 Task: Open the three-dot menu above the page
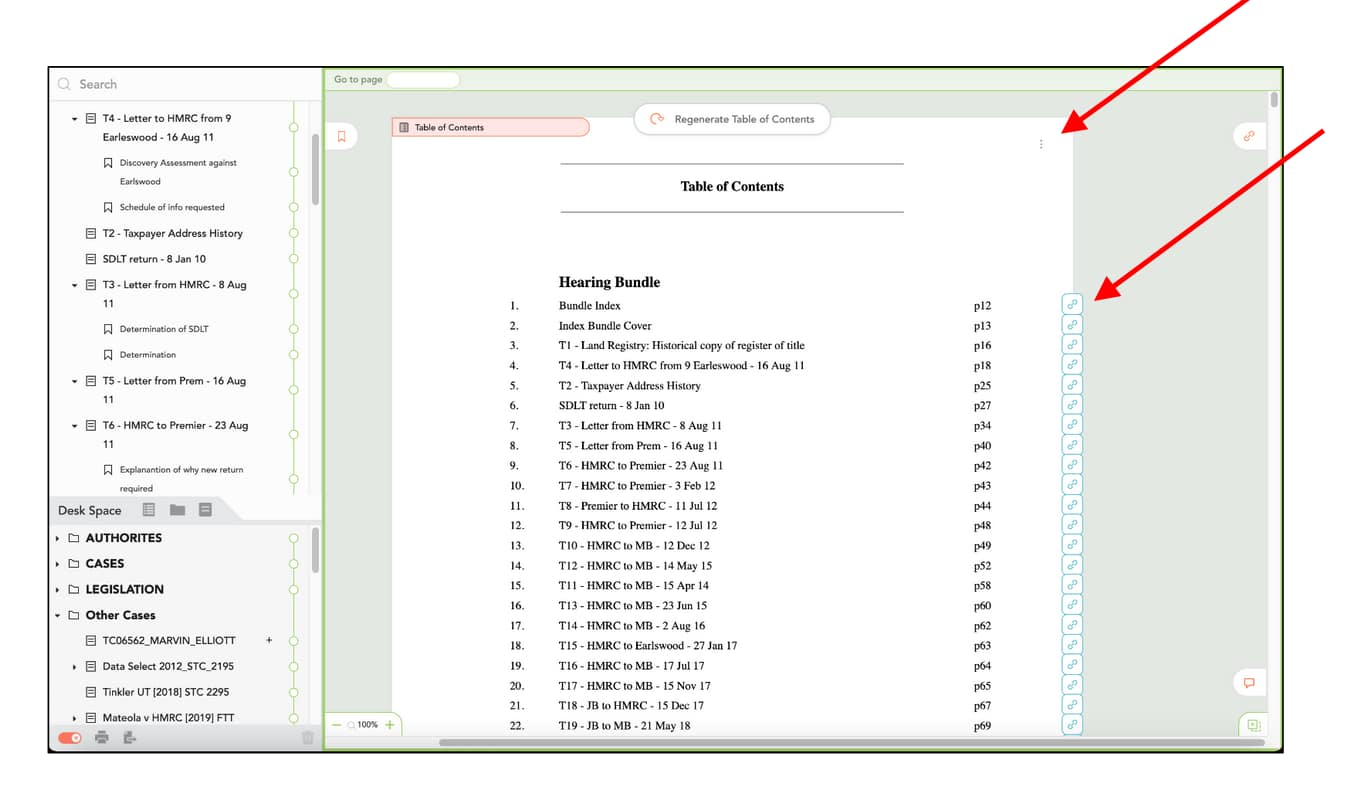[1041, 144]
